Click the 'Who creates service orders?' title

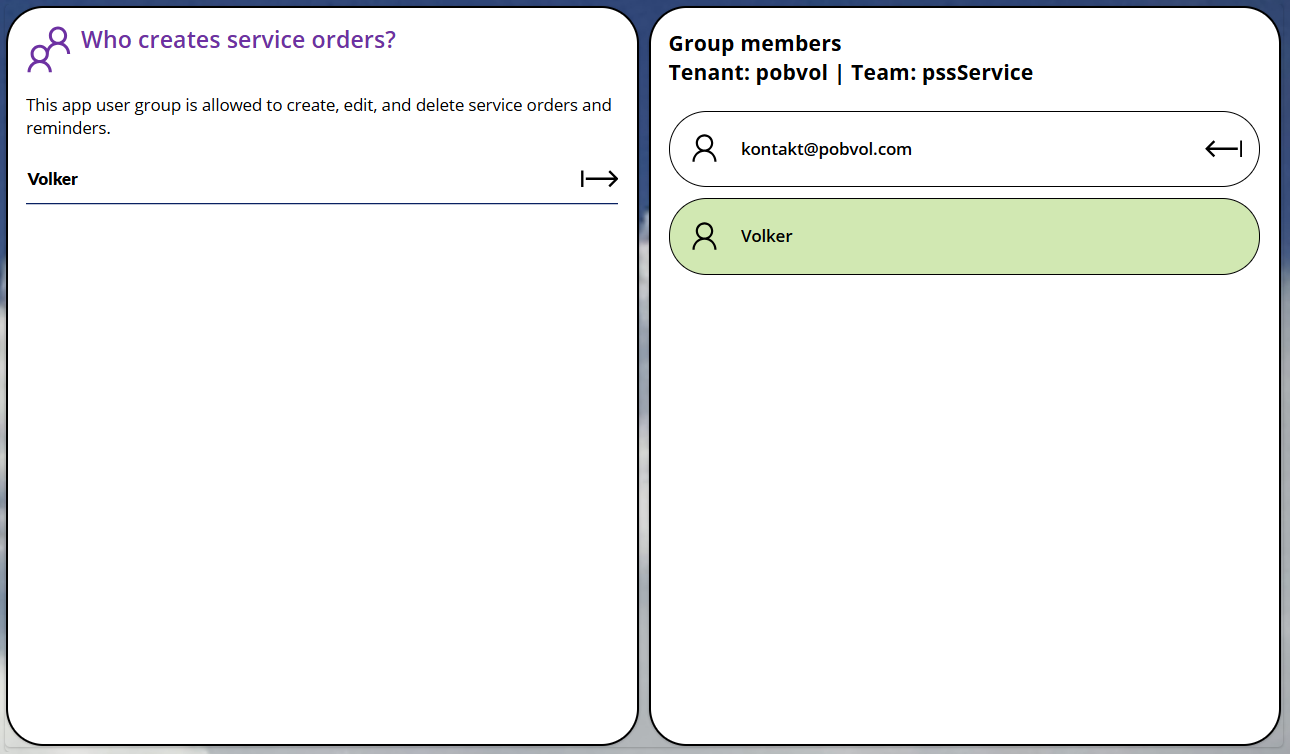pyautogui.click(x=238, y=40)
